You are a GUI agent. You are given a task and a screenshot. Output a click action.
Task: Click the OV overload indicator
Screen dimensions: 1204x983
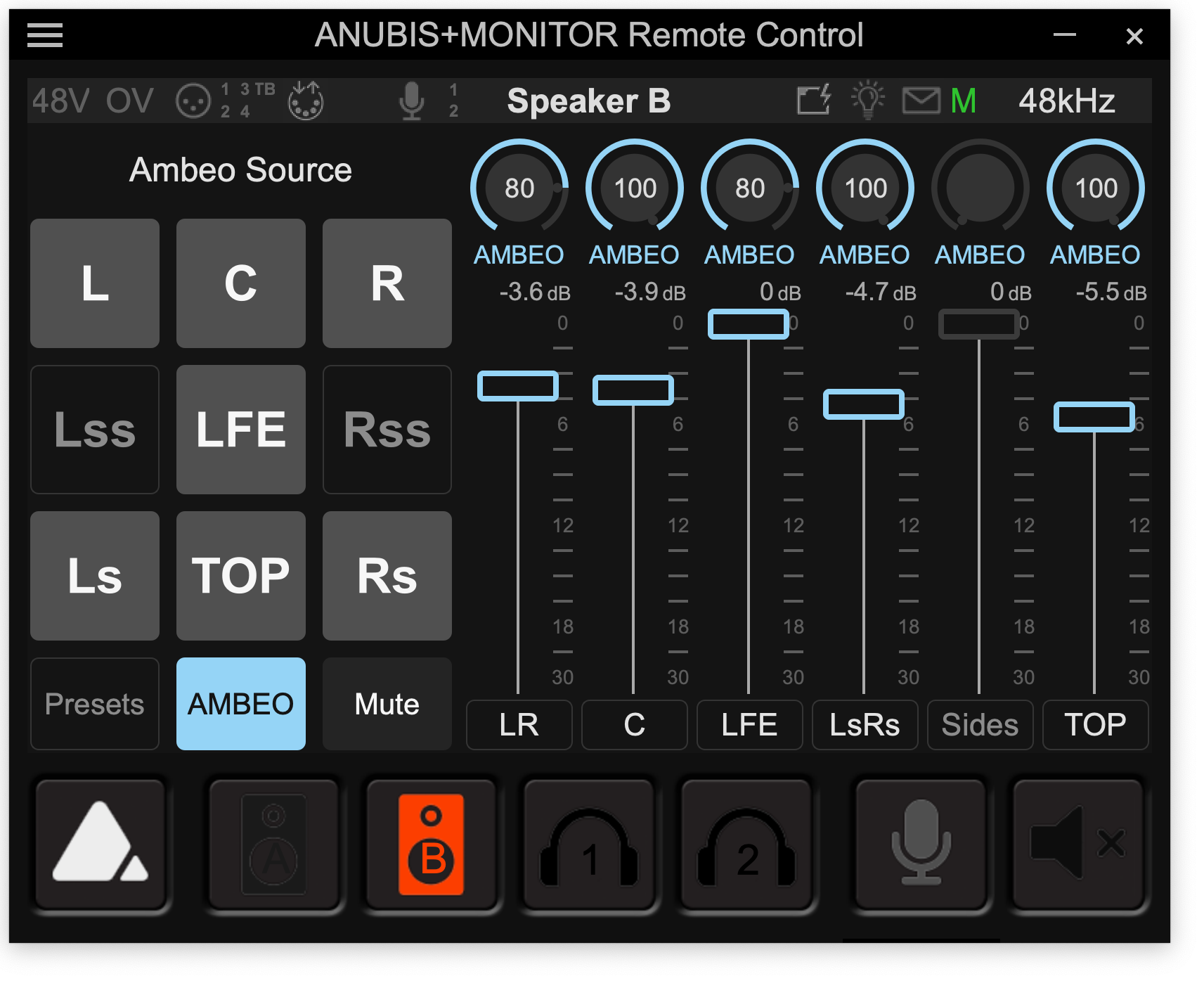pos(129,101)
